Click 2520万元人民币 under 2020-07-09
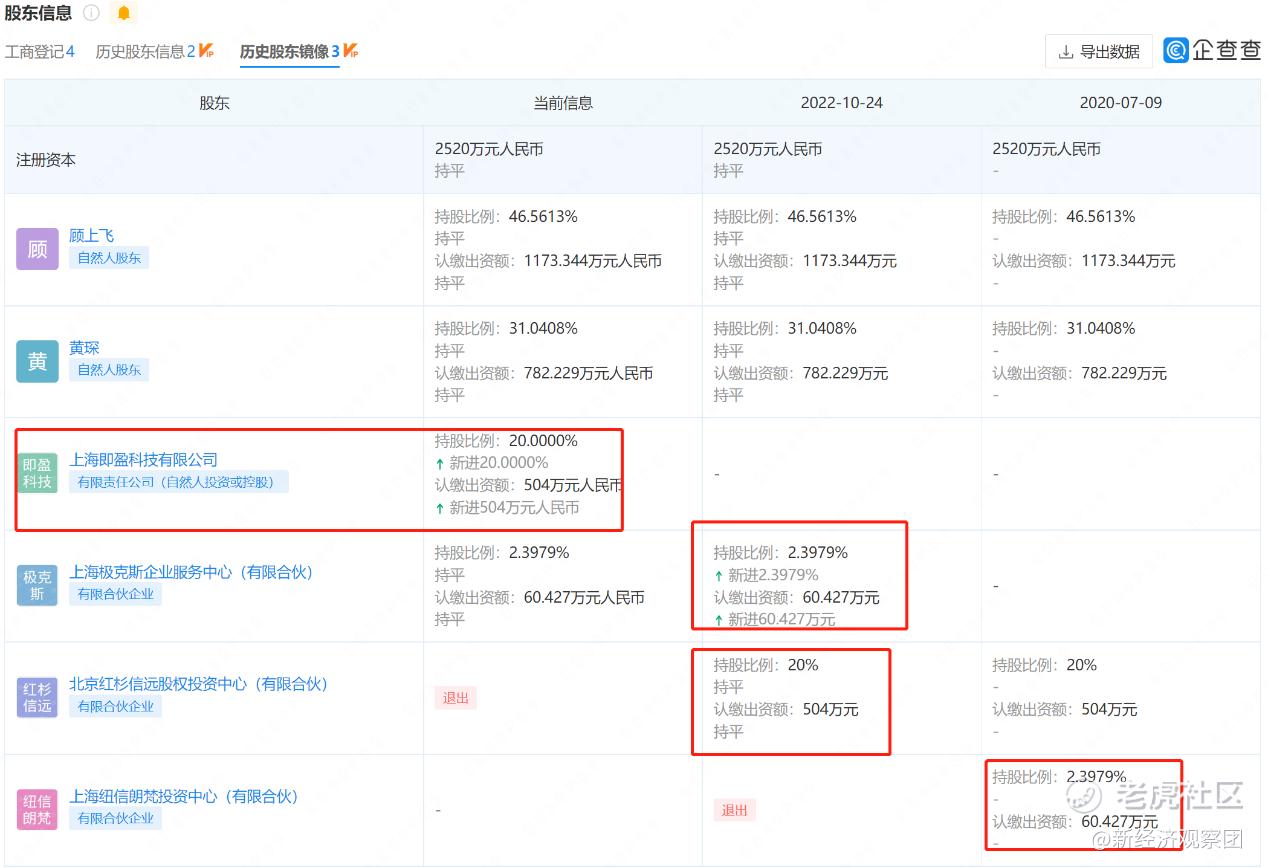The image size is (1268, 868). 1047,149
